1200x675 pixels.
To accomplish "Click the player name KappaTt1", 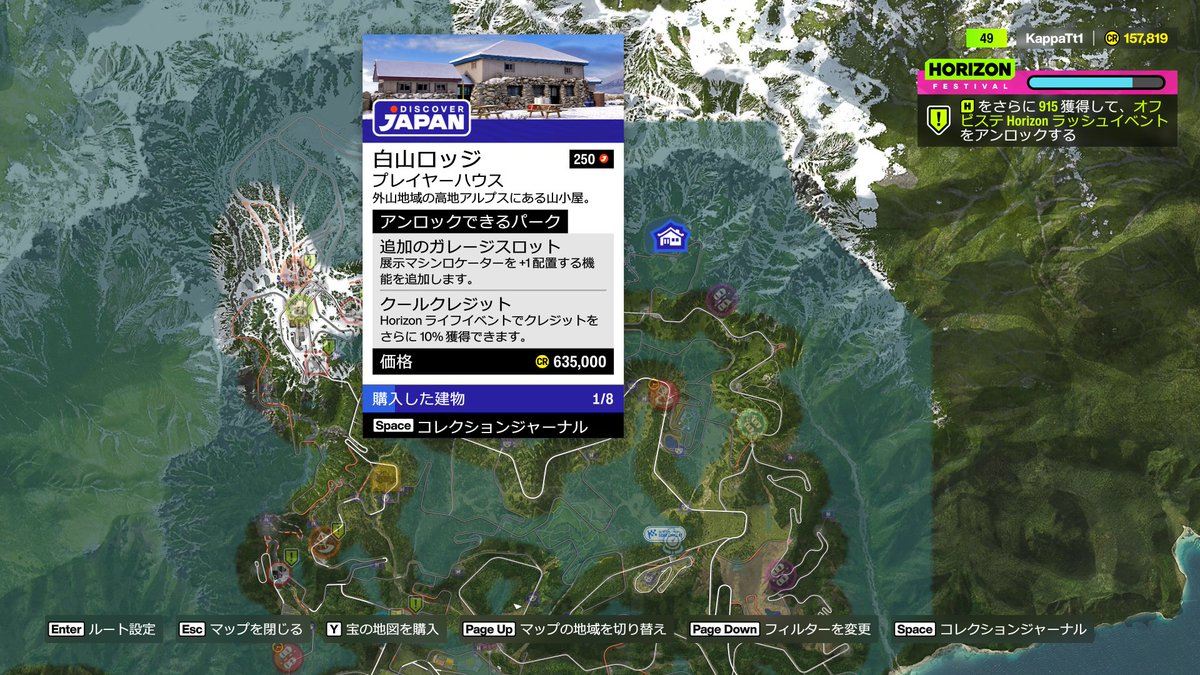I will 1053,38.
